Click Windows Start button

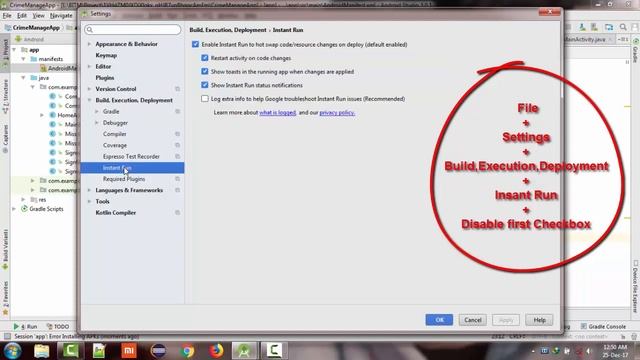click(x=13, y=351)
